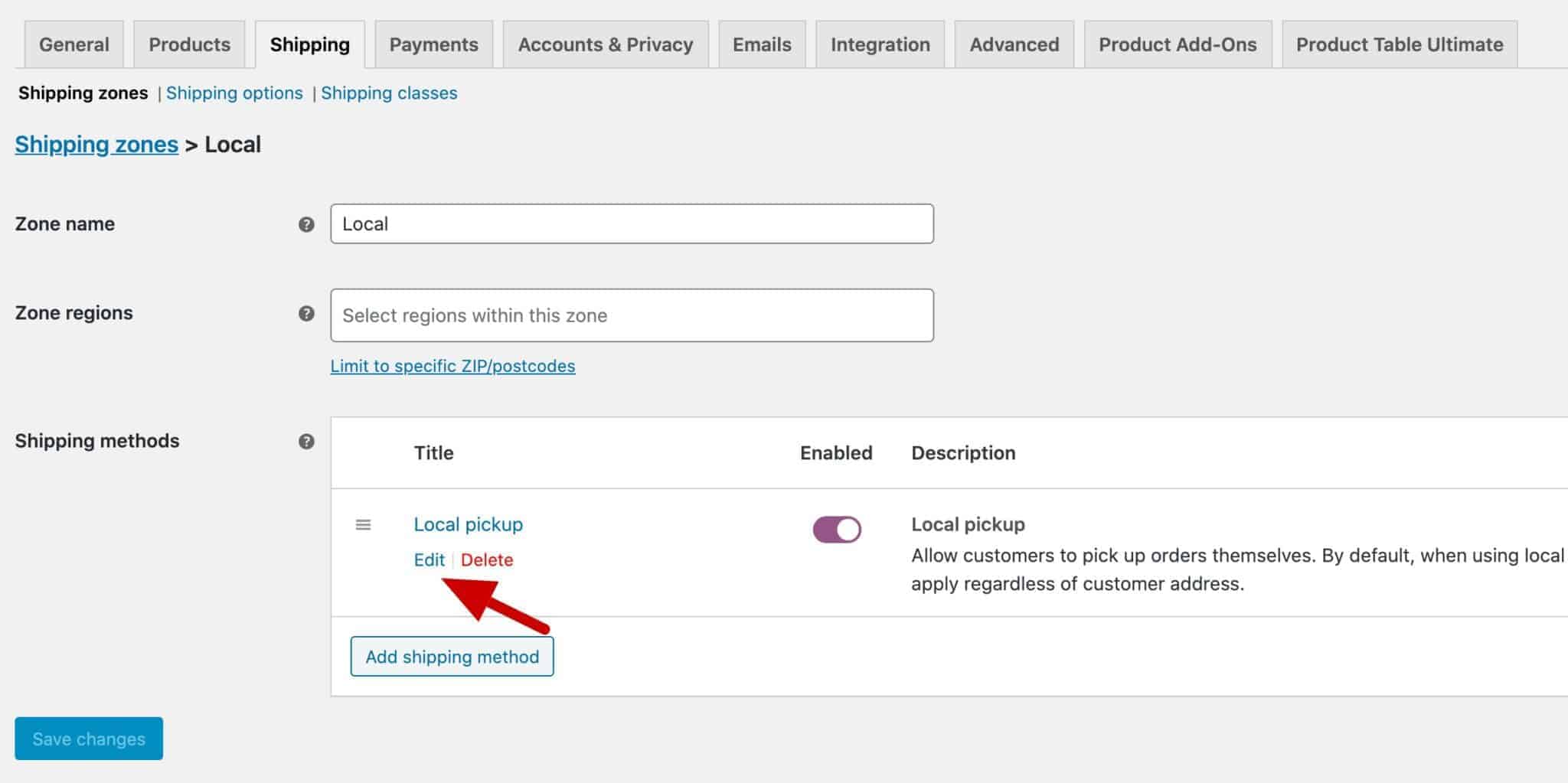Switch to the Payments tab
Screen dimensions: 1568x783
tap(433, 44)
